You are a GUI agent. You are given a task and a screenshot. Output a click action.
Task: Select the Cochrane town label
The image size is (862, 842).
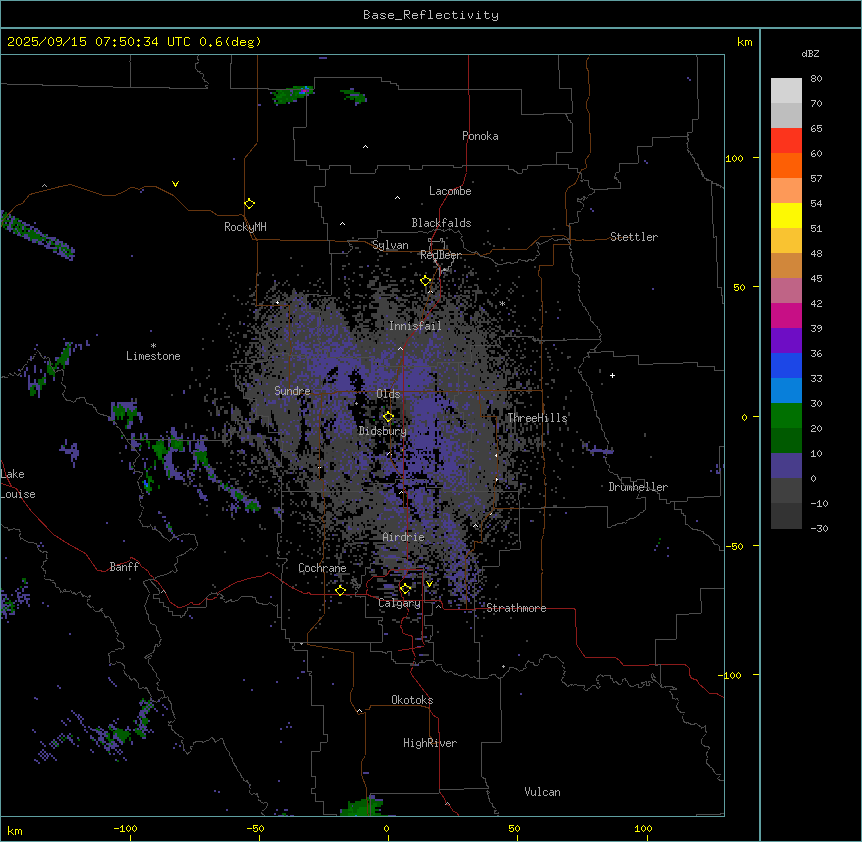pos(322,568)
